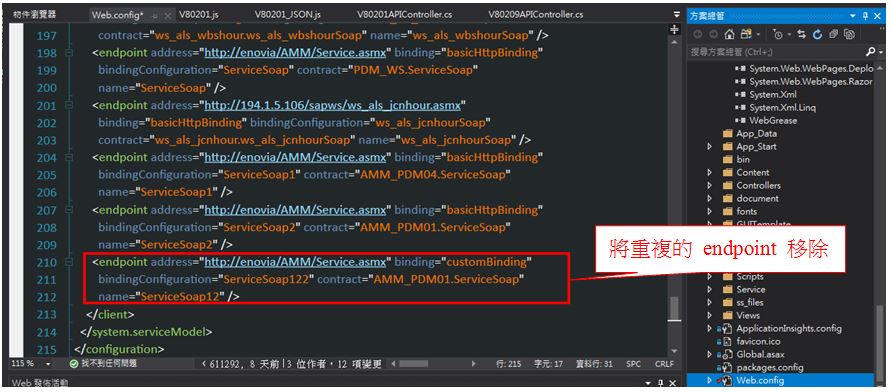Open enovia Service.asmx link on line 207
Screen dimensions: 891x392
click(295, 210)
